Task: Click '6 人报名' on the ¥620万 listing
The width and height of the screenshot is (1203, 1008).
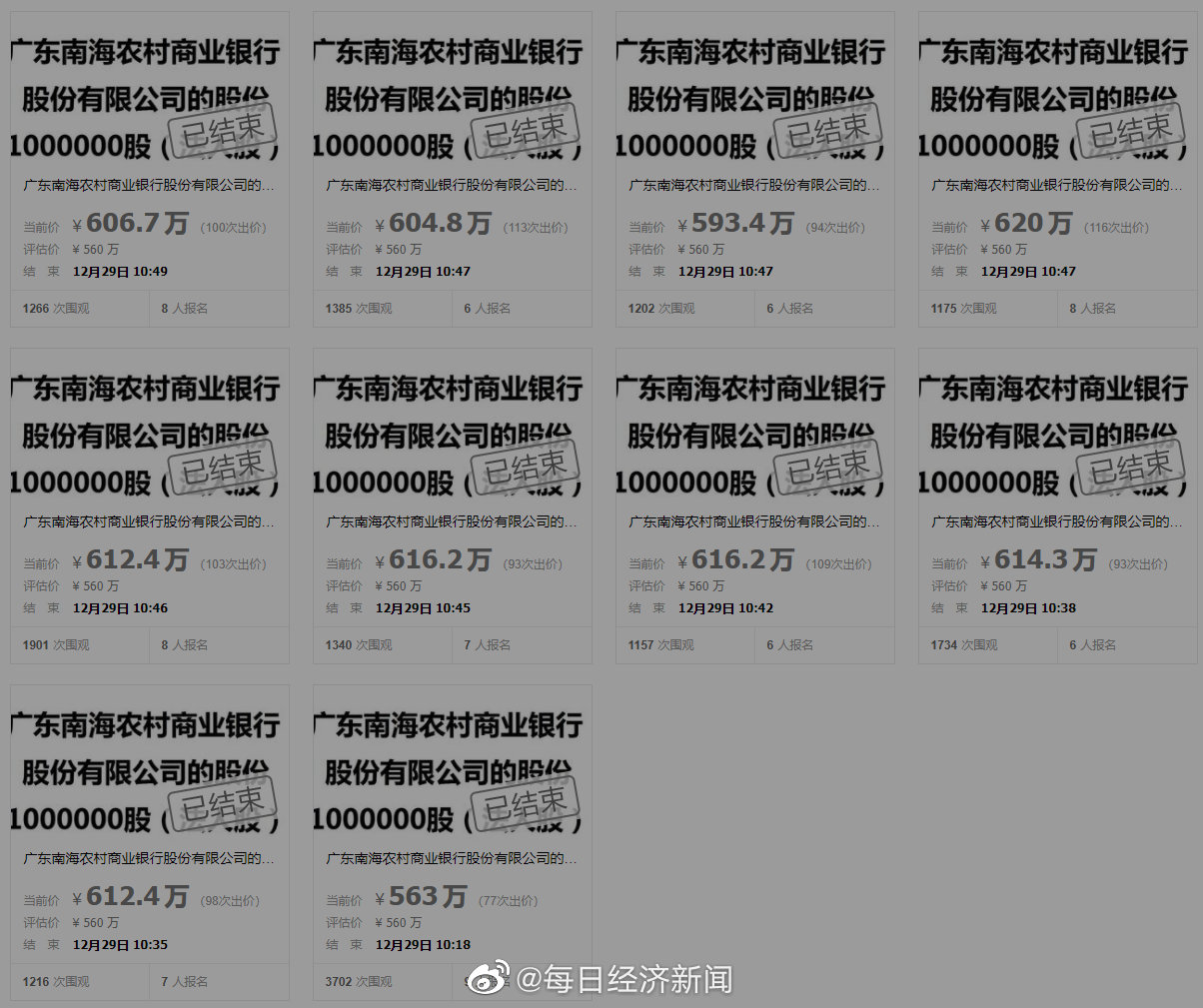Action: [1094, 309]
